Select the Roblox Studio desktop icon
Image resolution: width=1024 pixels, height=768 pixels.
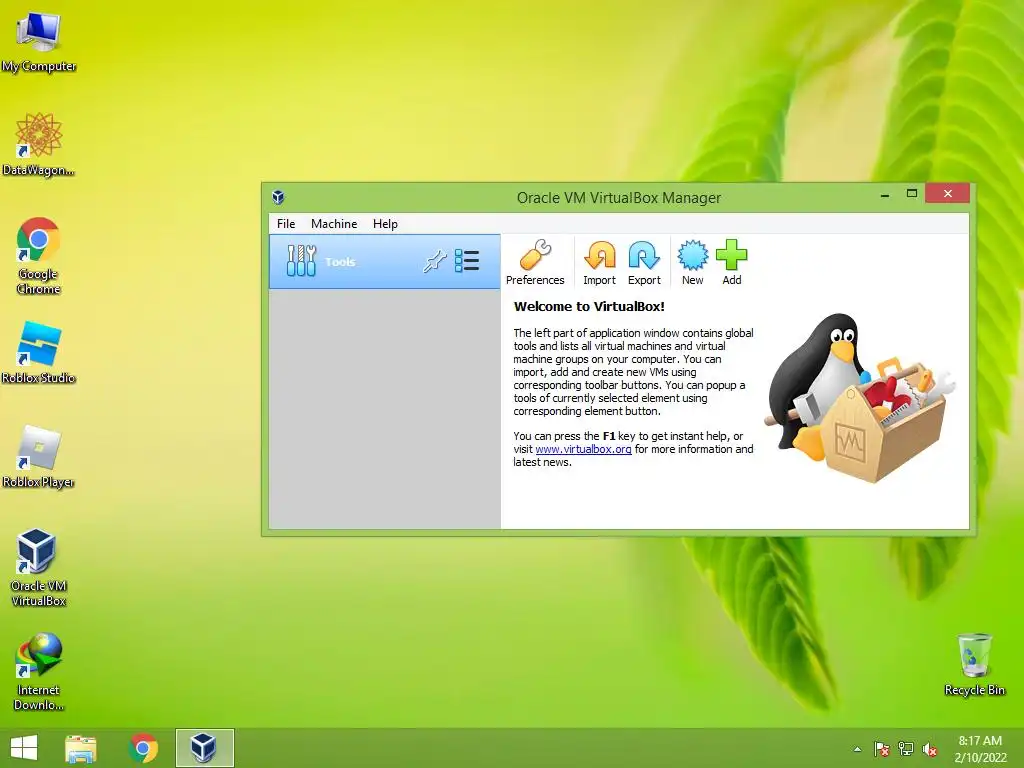click(x=39, y=353)
